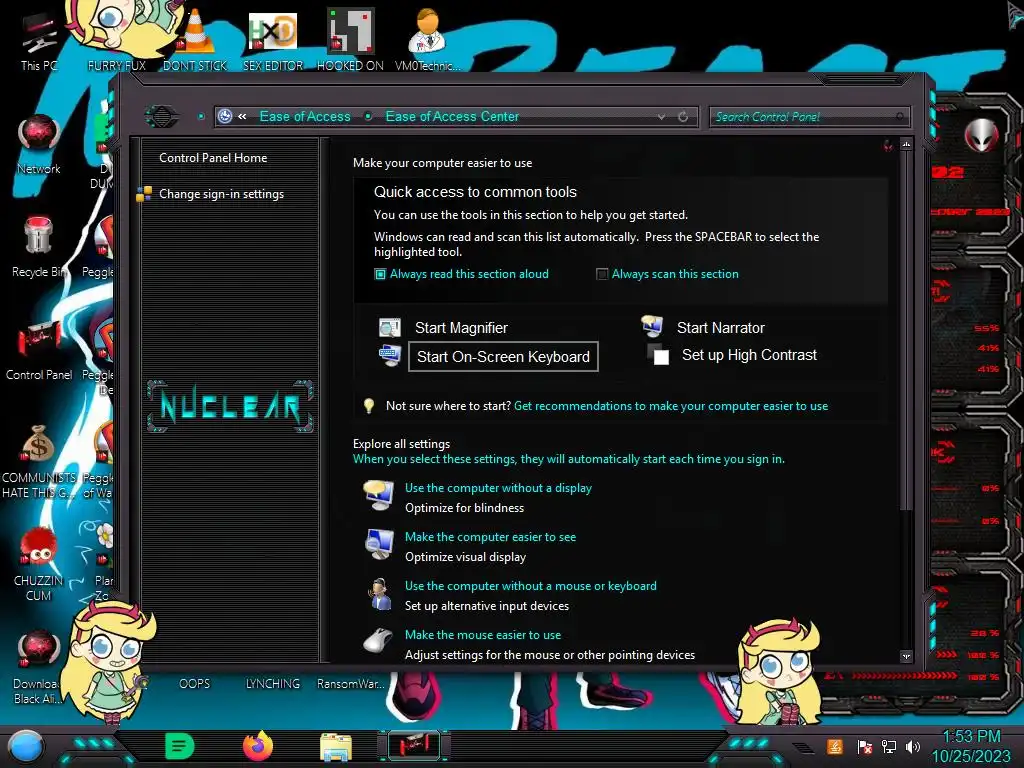Viewport: 1024px width, 768px height.
Task: Open Make the computer easier to see
Action: coord(490,537)
